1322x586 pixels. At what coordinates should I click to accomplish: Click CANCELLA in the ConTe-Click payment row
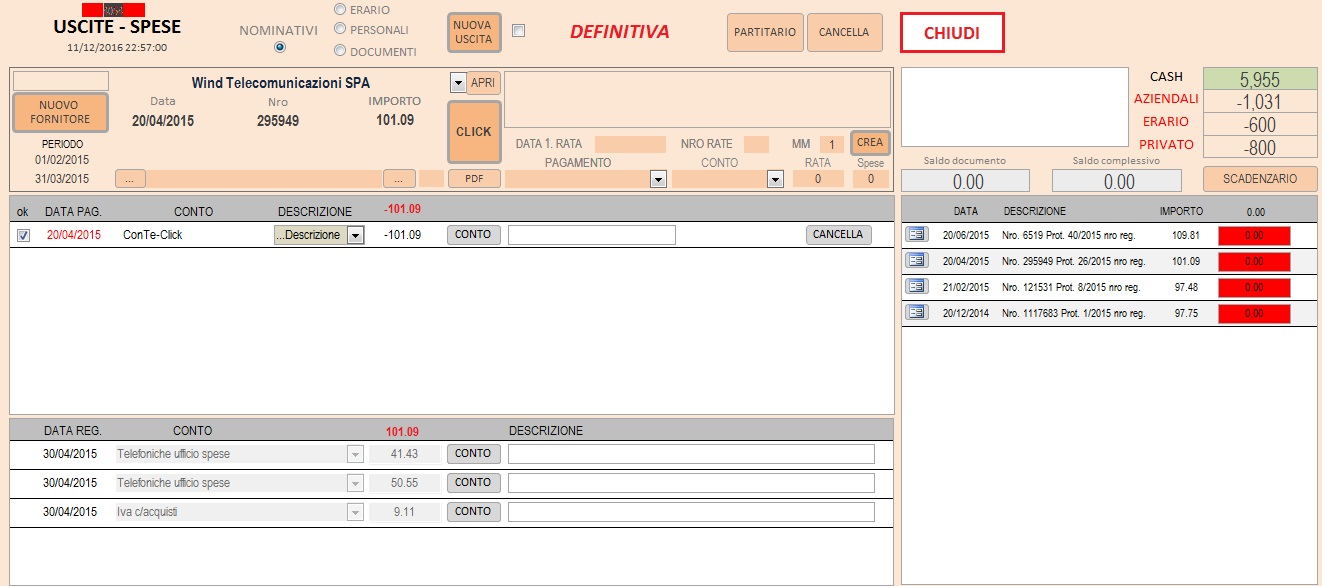point(838,235)
